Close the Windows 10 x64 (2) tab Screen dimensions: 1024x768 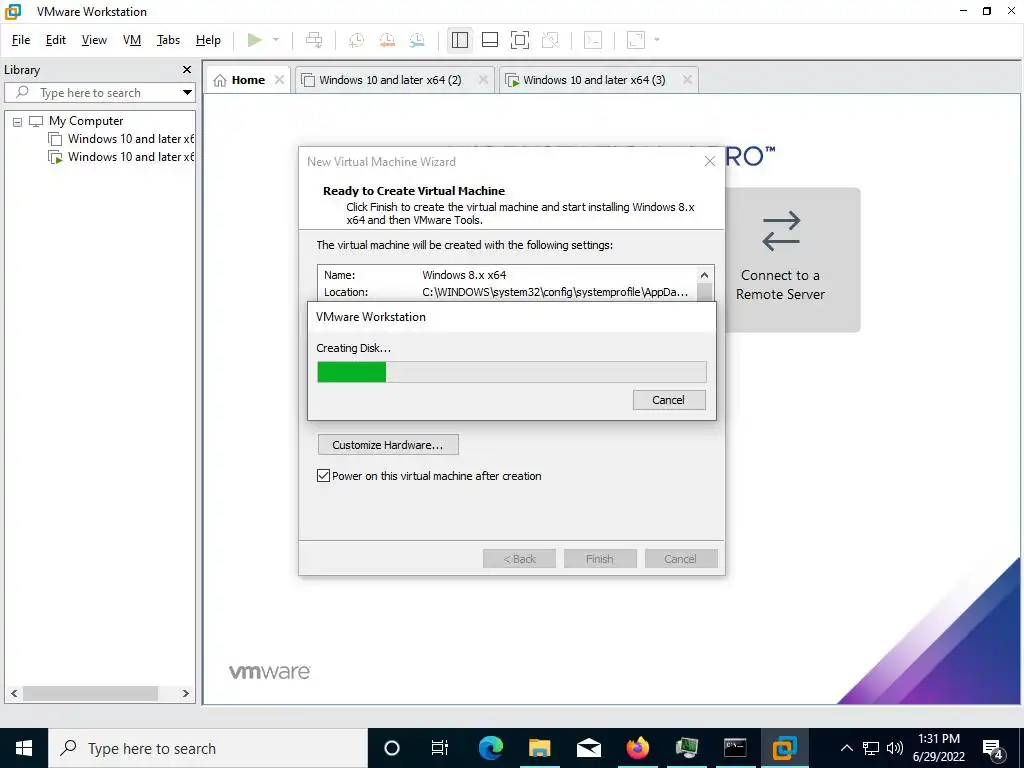483,80
